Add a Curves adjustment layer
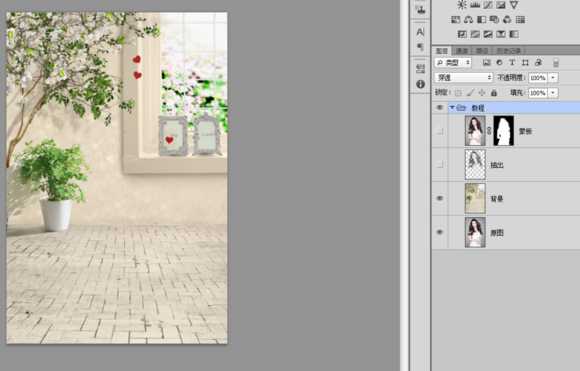The height and width of the screenshot is (371, 580). pyautogui.click(x=488, y=5)
